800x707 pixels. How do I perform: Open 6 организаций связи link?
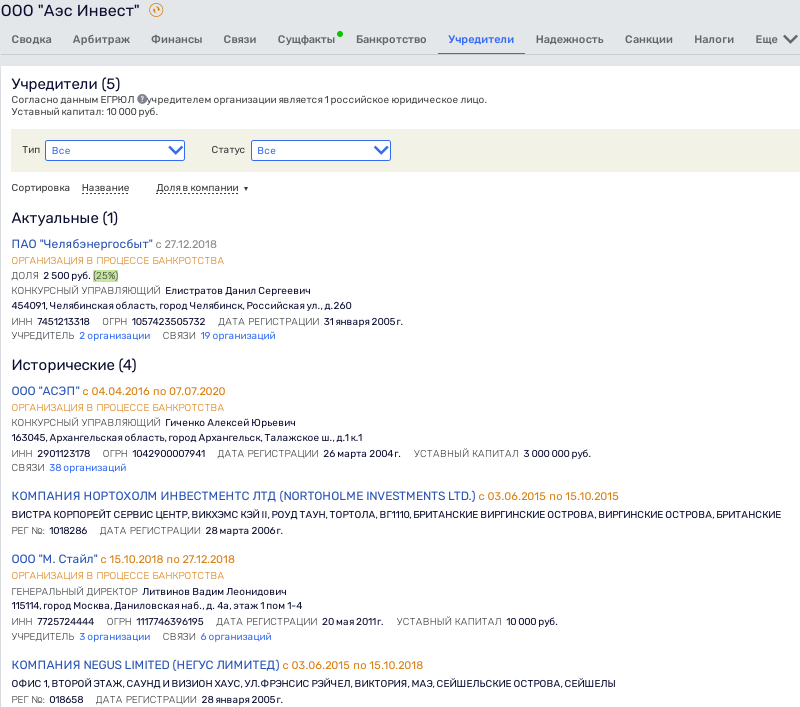tap(236, 637)
